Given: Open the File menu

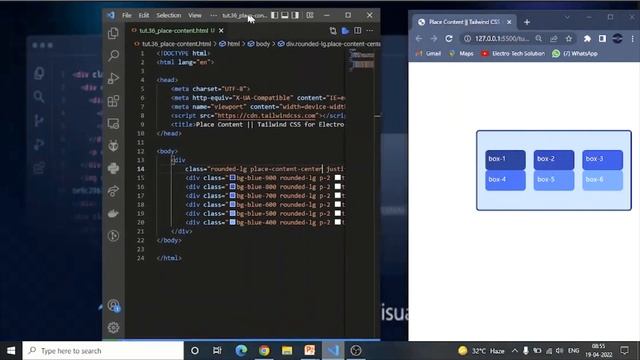Looking at the screenshot, I should click(127, 15).
